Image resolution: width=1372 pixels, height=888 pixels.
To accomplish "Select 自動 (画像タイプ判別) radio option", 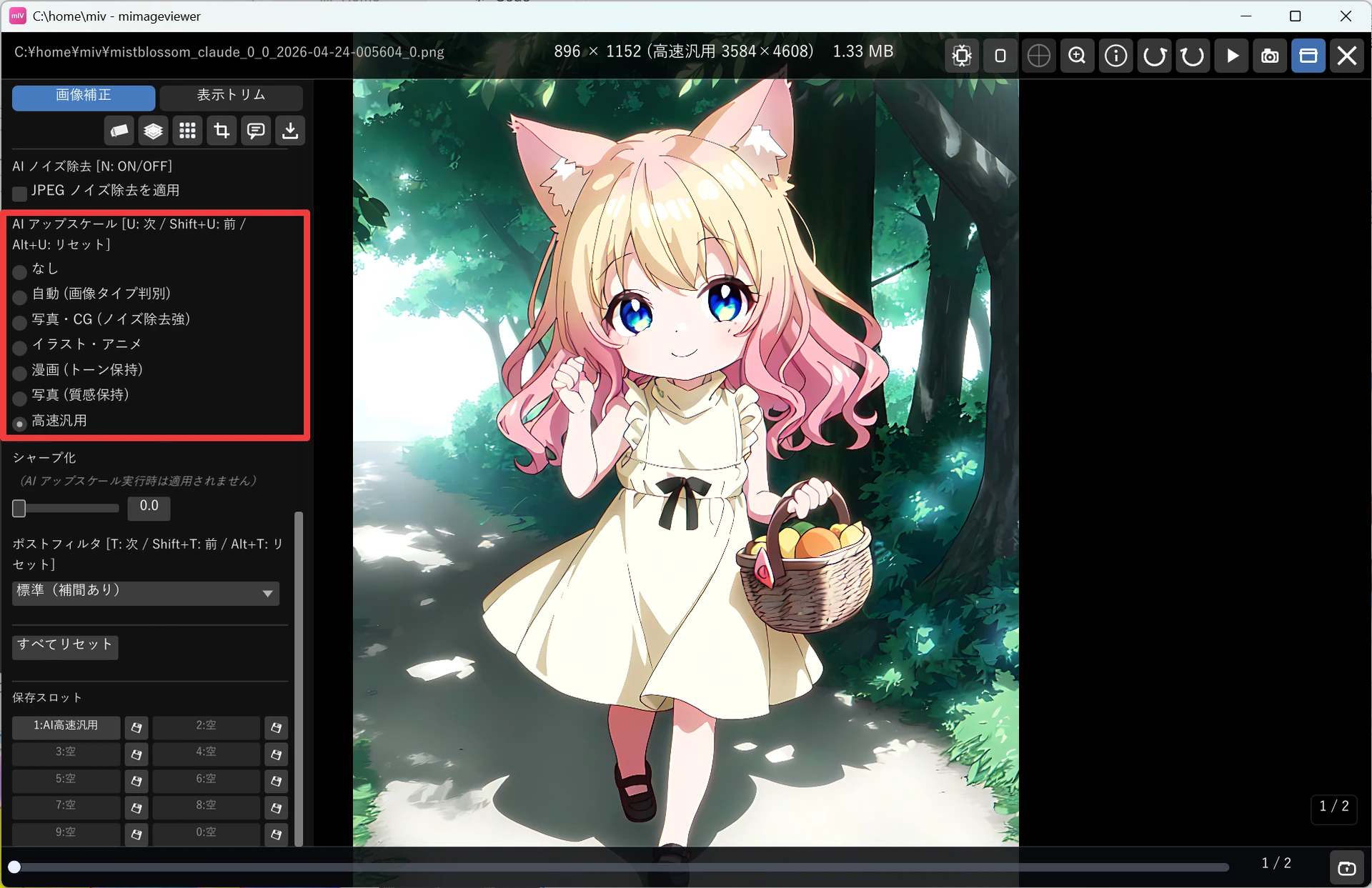I will 20,296.
